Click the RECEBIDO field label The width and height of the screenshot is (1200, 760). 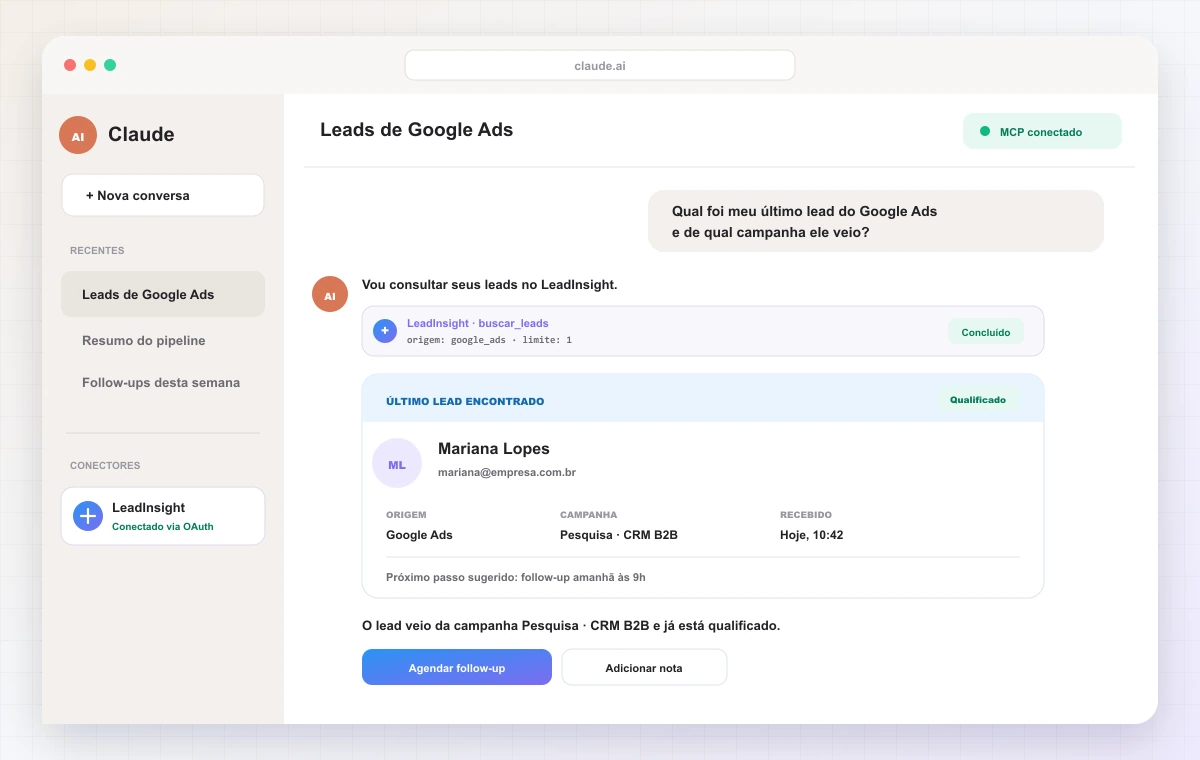point(806,515)
